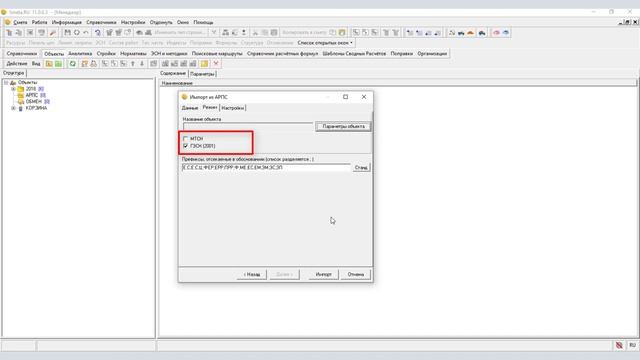Click the Импорт button

[x=323, y=274]
